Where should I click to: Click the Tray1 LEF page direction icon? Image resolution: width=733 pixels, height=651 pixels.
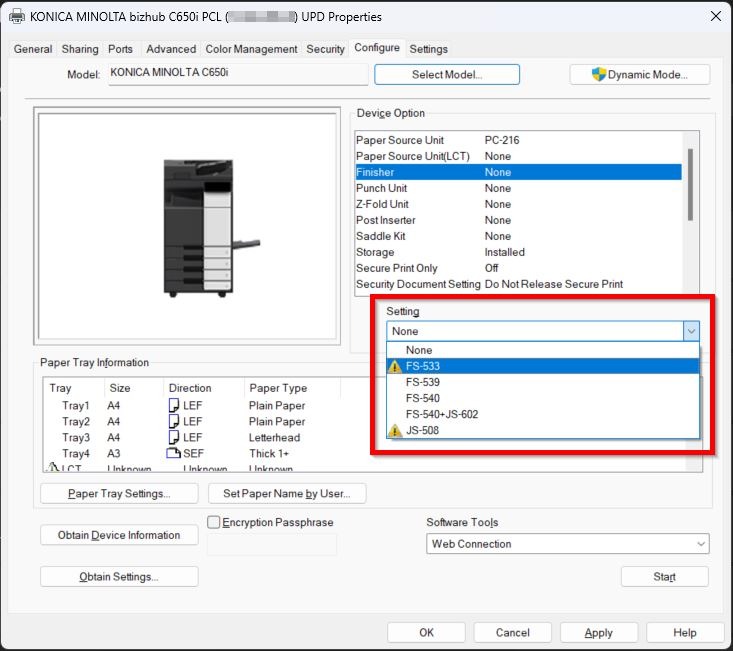[x=173, y=405]
